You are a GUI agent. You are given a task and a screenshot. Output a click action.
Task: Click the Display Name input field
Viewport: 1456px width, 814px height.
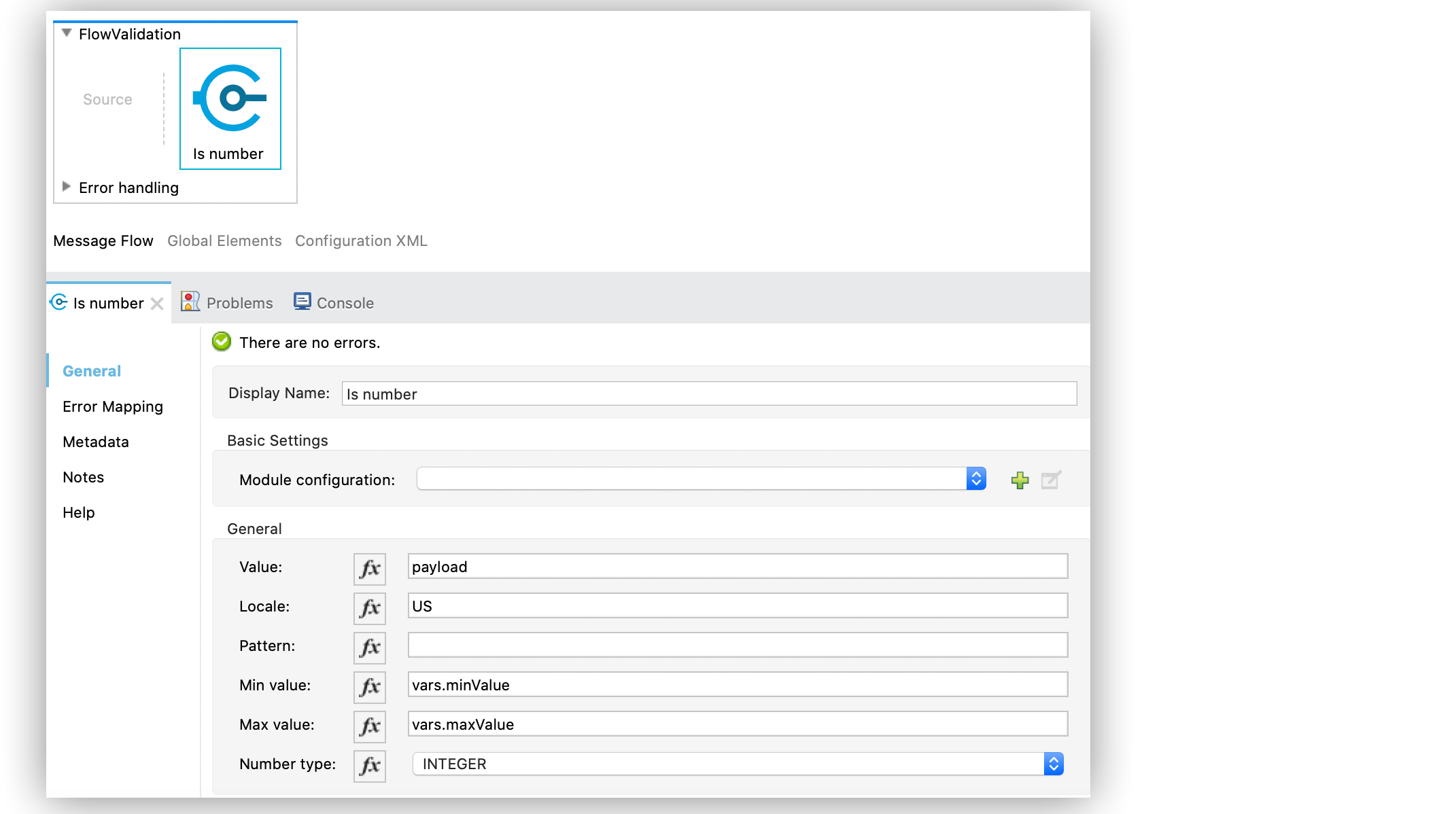708,394
